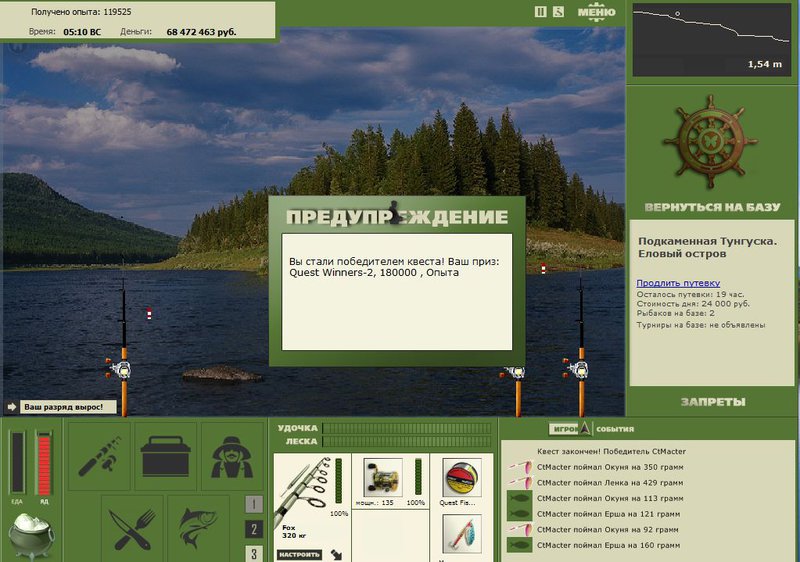Viewport: 800px width, 562px height.
Task: Click the cooking pot icon
Action: click(31, 535)
